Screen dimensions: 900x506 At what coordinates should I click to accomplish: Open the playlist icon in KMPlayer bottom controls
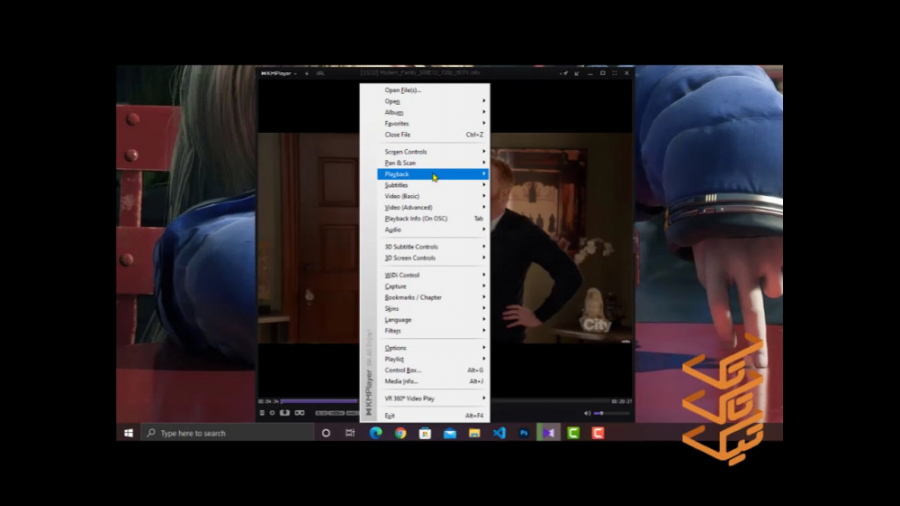click(262, 413)
